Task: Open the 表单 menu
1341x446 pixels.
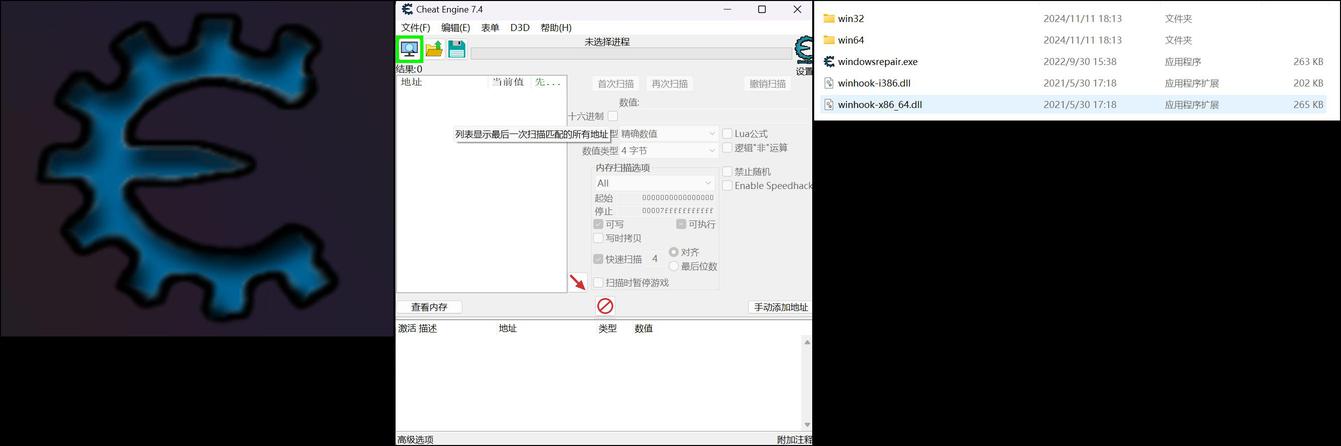Action: (490, 28)
